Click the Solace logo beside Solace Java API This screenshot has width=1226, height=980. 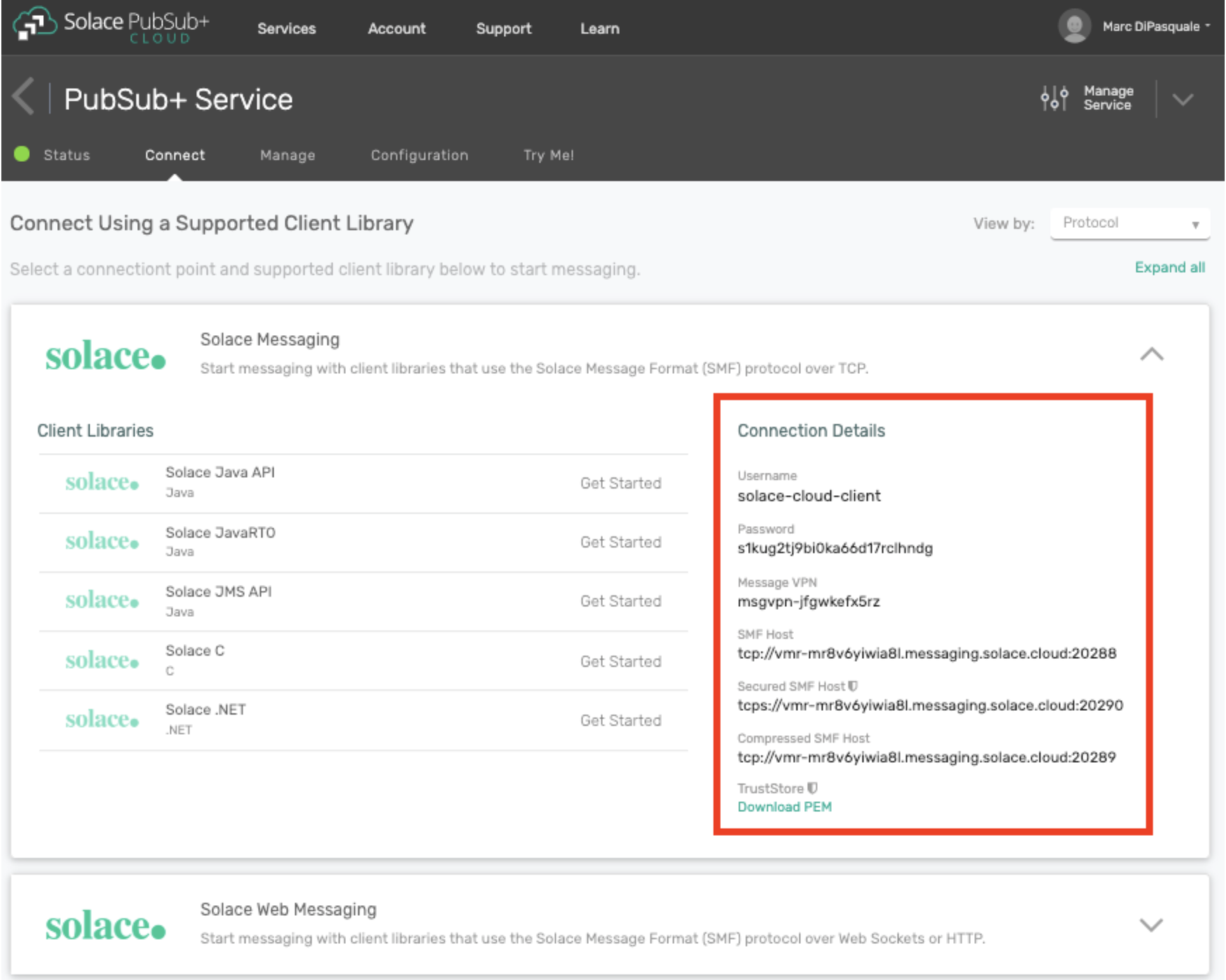102,482
